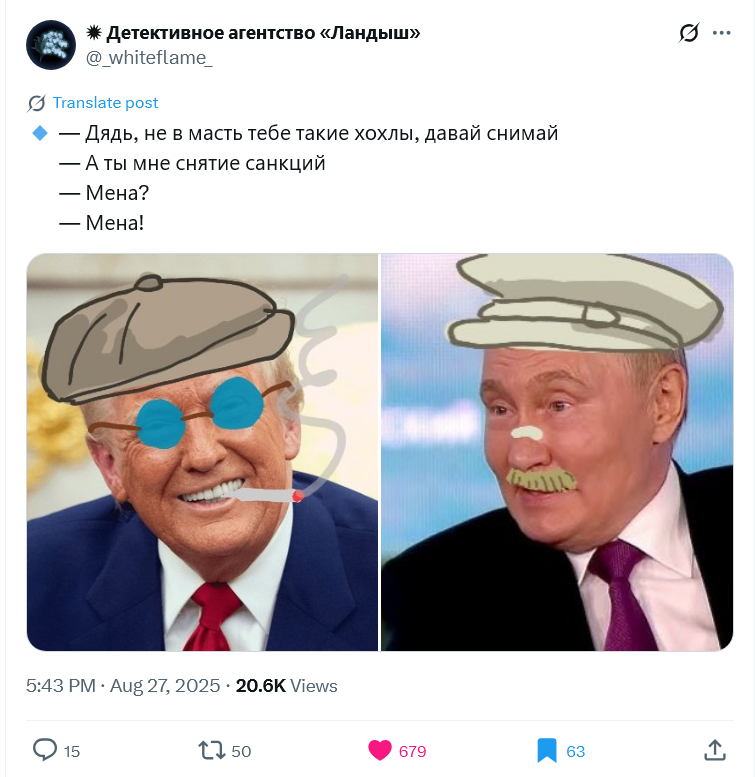Click the 679 likes count
Screen dimensions: 755x777
[x=412, y=751]
